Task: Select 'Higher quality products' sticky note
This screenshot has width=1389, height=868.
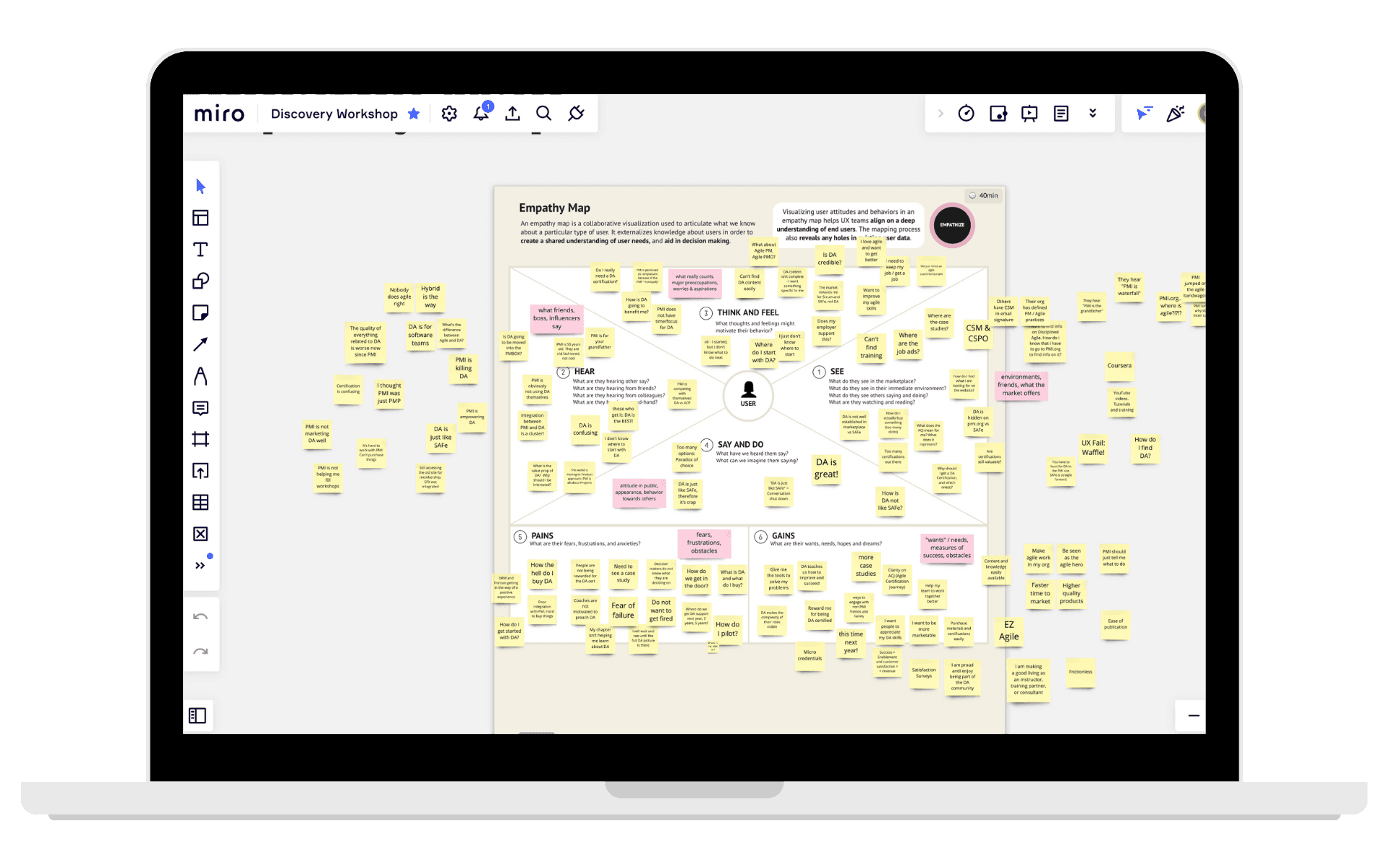Action: [1071, 593]
